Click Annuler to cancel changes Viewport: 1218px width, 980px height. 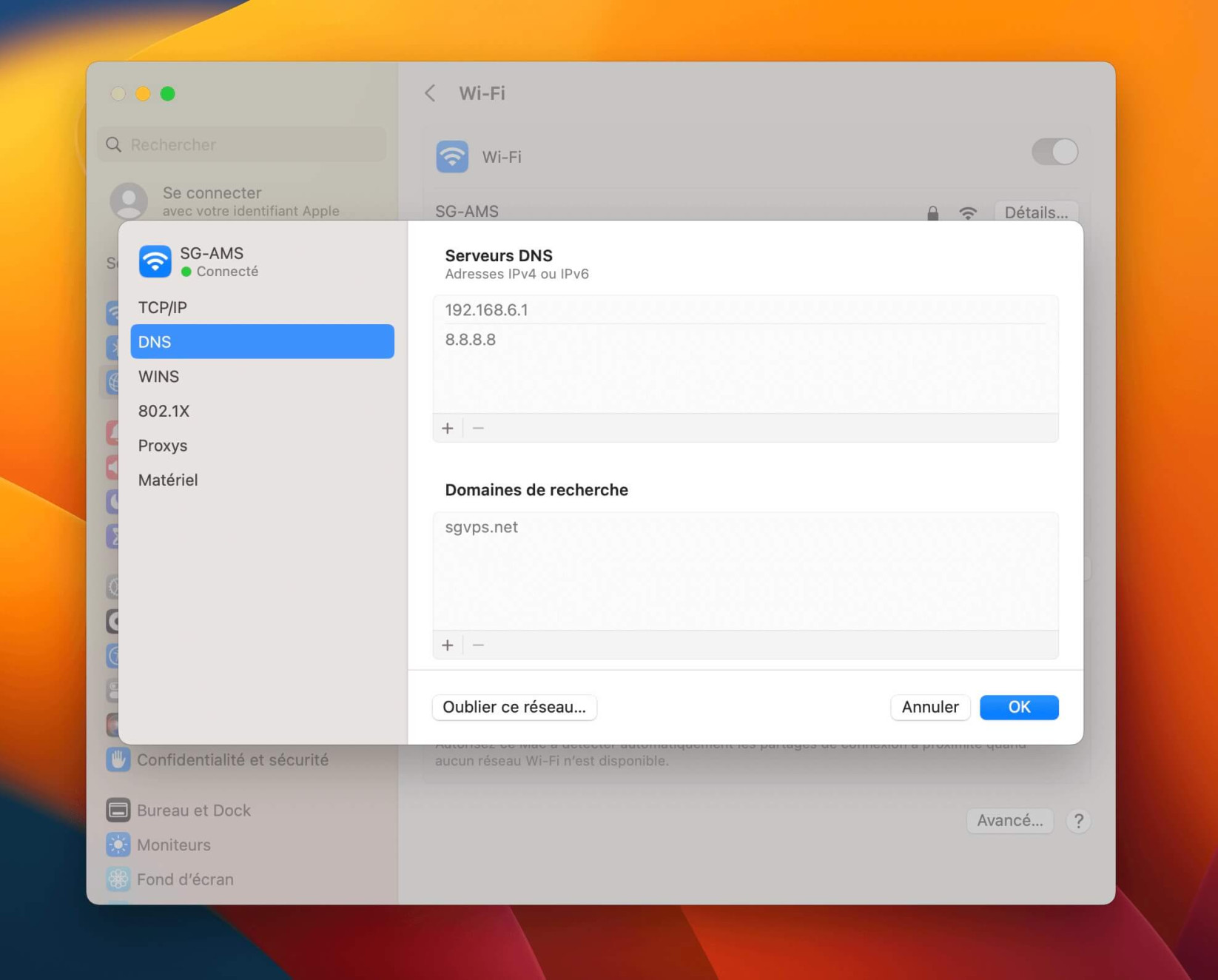tap(930, 707)
